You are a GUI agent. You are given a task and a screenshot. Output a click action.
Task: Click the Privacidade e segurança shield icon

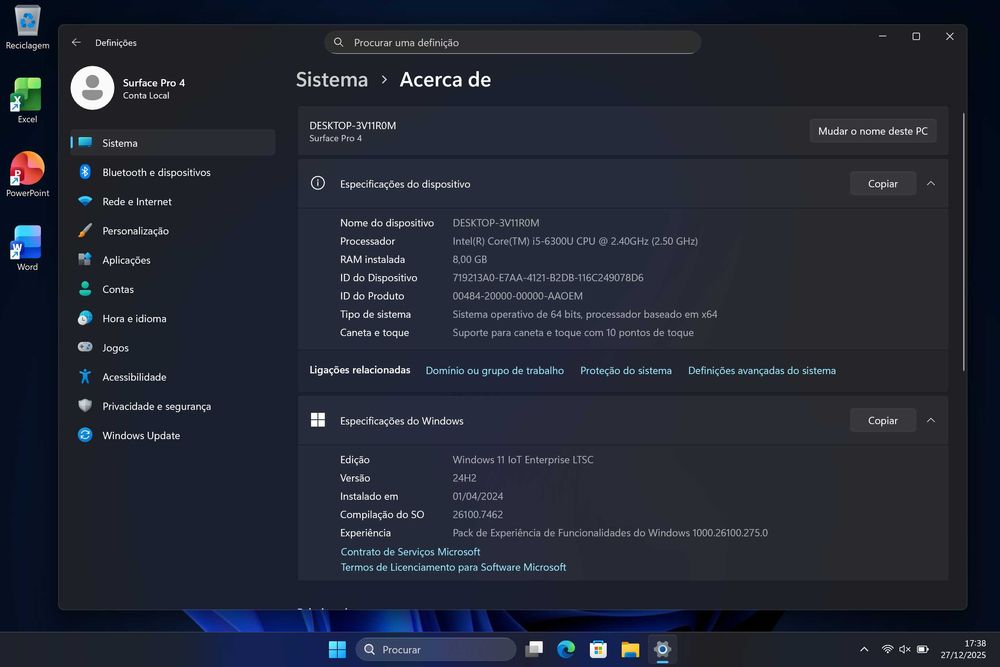[x=85, y=406]
